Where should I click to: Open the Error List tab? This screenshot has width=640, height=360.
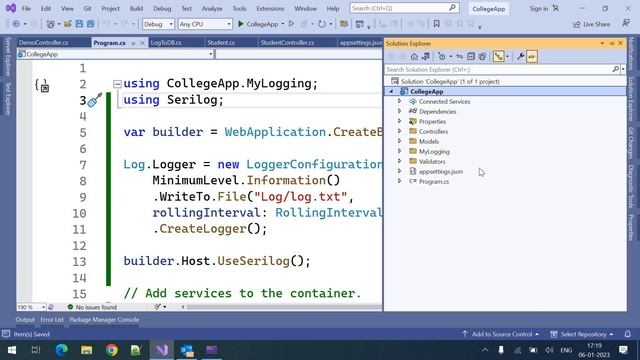pos(52,320)
